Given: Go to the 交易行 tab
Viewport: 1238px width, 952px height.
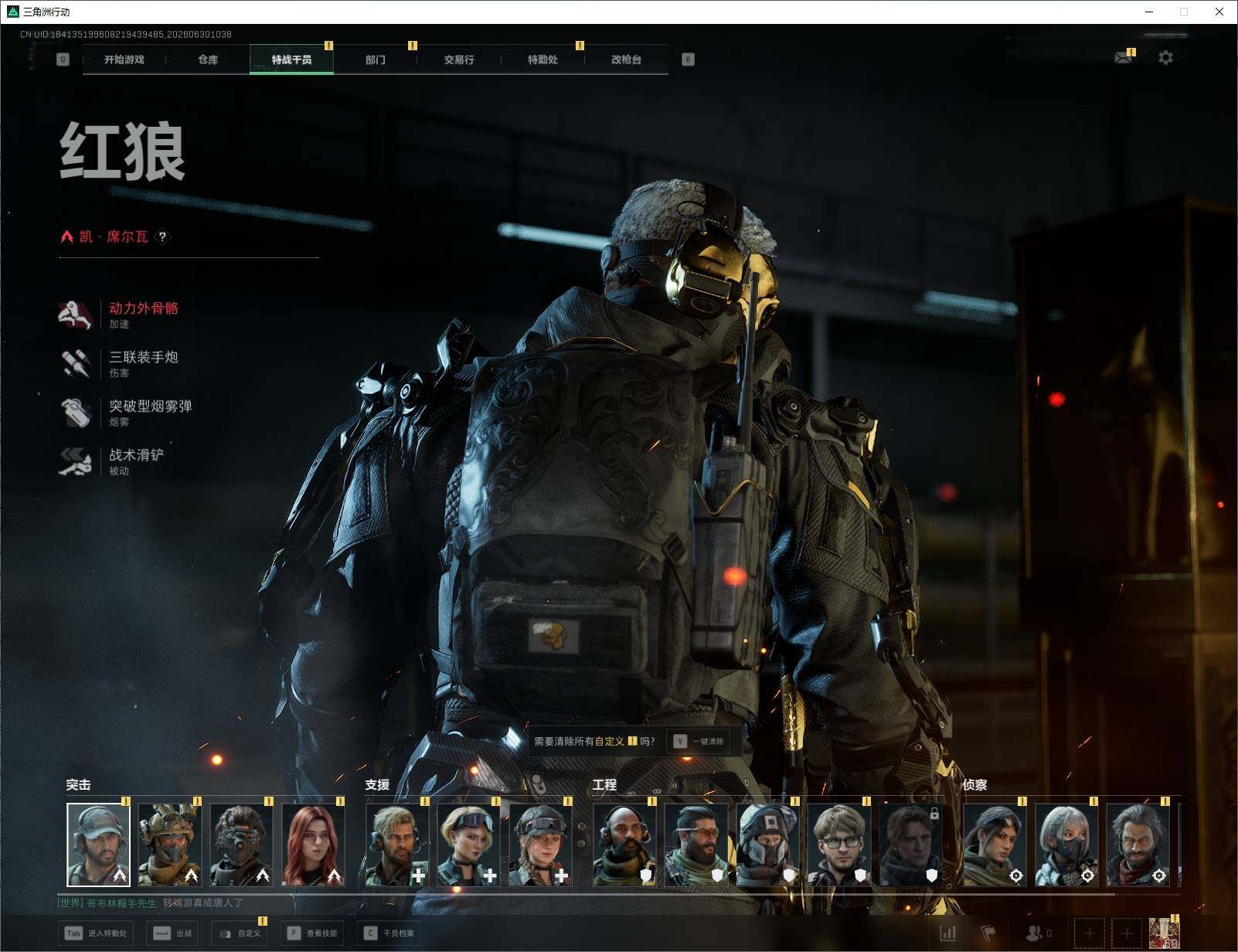Looking at the screenshot, I should tap(459, 59).
